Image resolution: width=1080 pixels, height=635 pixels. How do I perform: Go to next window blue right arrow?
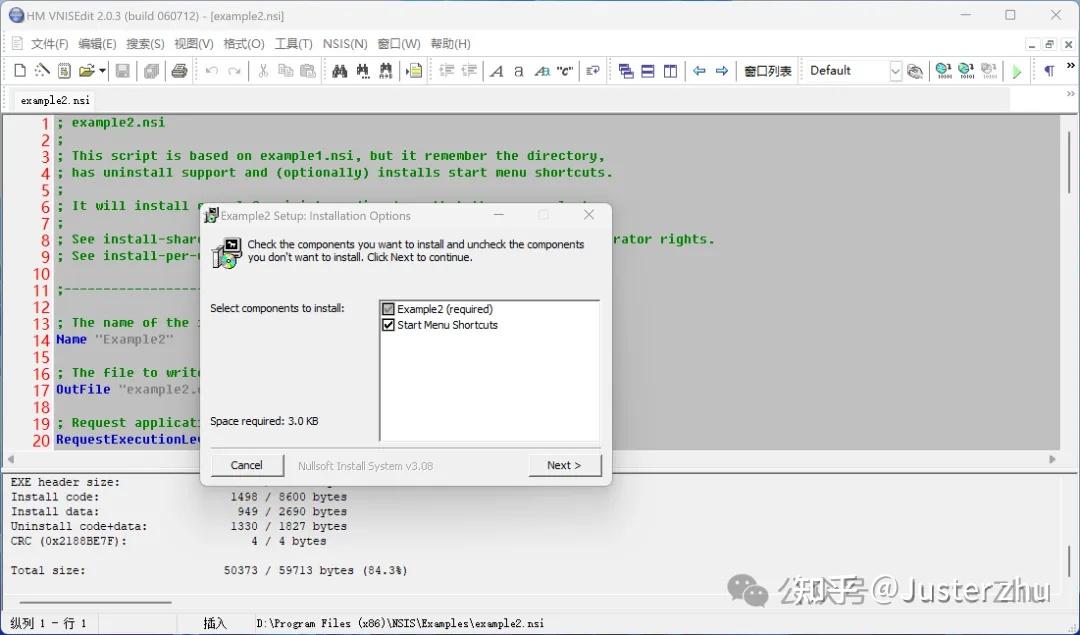[722, 71]
